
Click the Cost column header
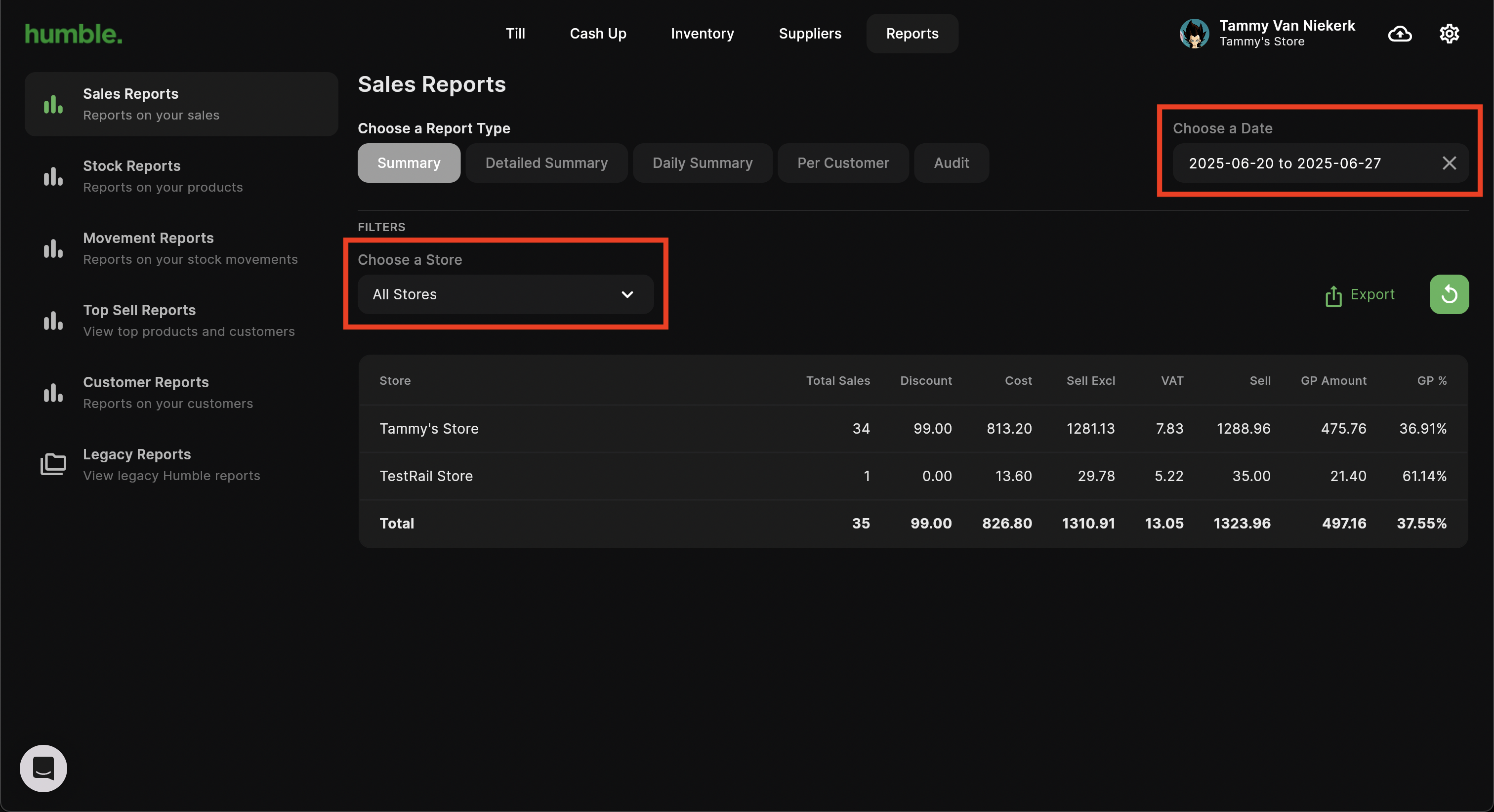click(1018, 380)
